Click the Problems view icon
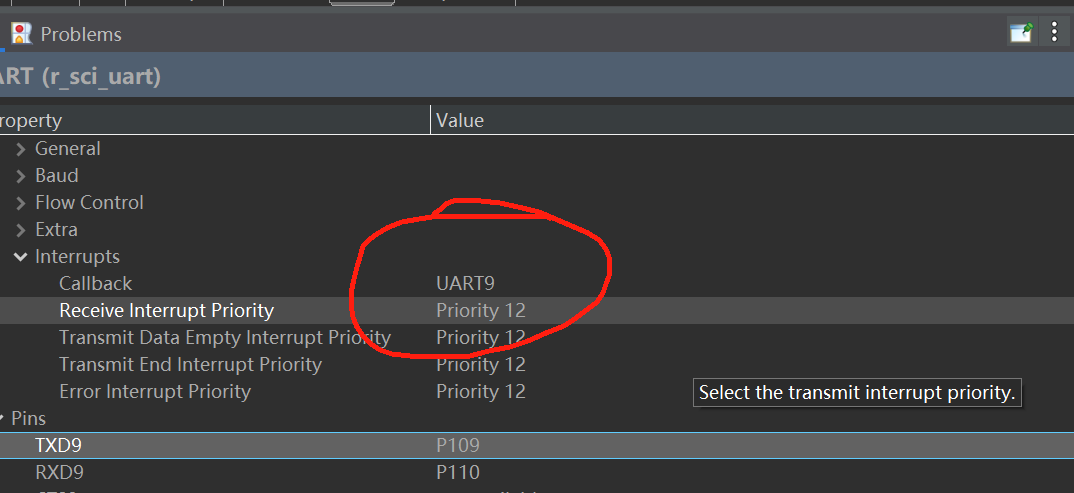This screenshot has width=1074, height=493. pyautogui.click(x=22, y=34)
